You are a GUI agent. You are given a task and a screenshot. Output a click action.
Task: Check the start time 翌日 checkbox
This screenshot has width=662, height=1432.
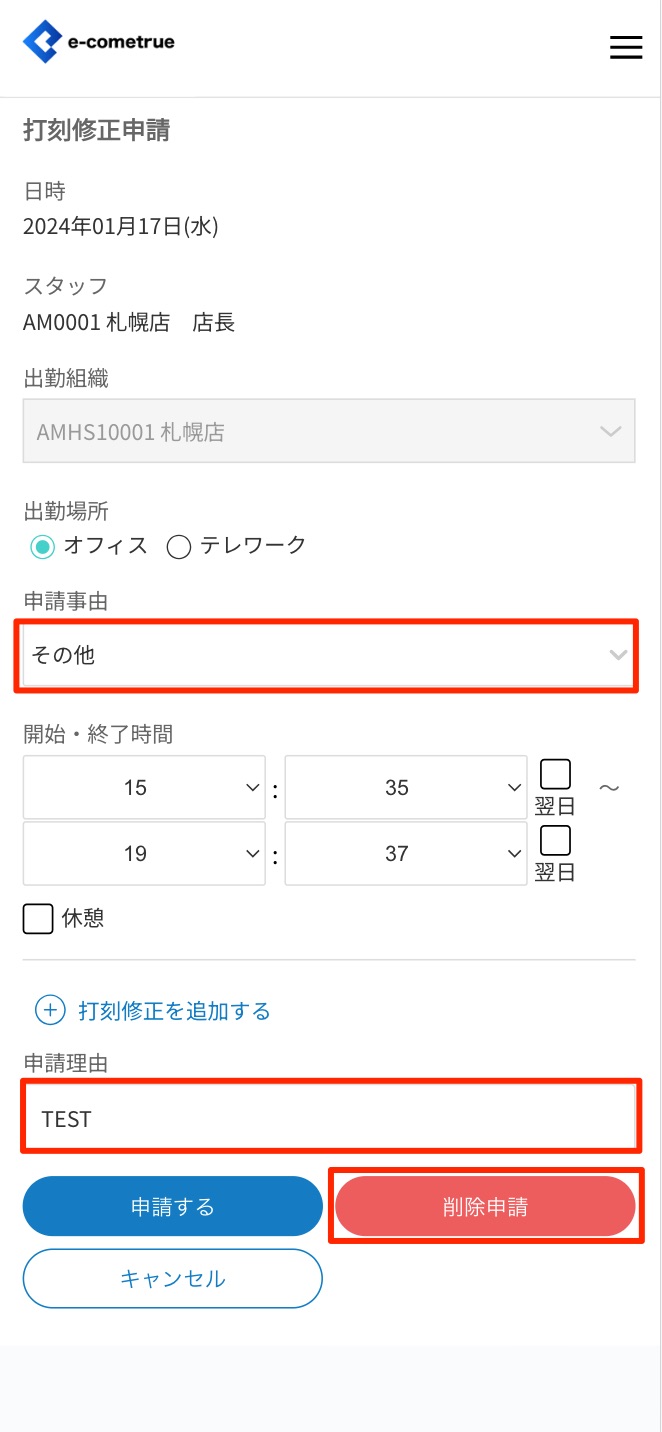click(x=555, y=775)
